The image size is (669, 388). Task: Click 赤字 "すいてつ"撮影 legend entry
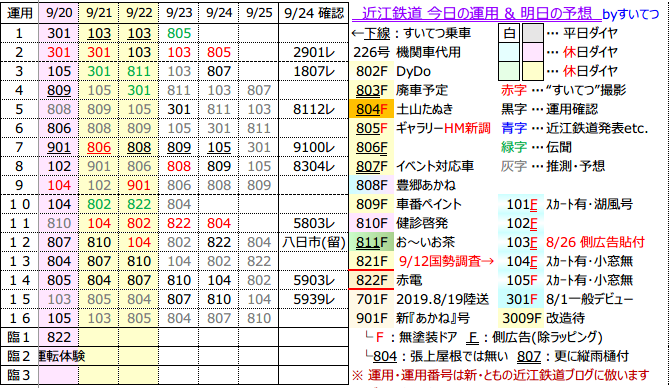[563, 90]
